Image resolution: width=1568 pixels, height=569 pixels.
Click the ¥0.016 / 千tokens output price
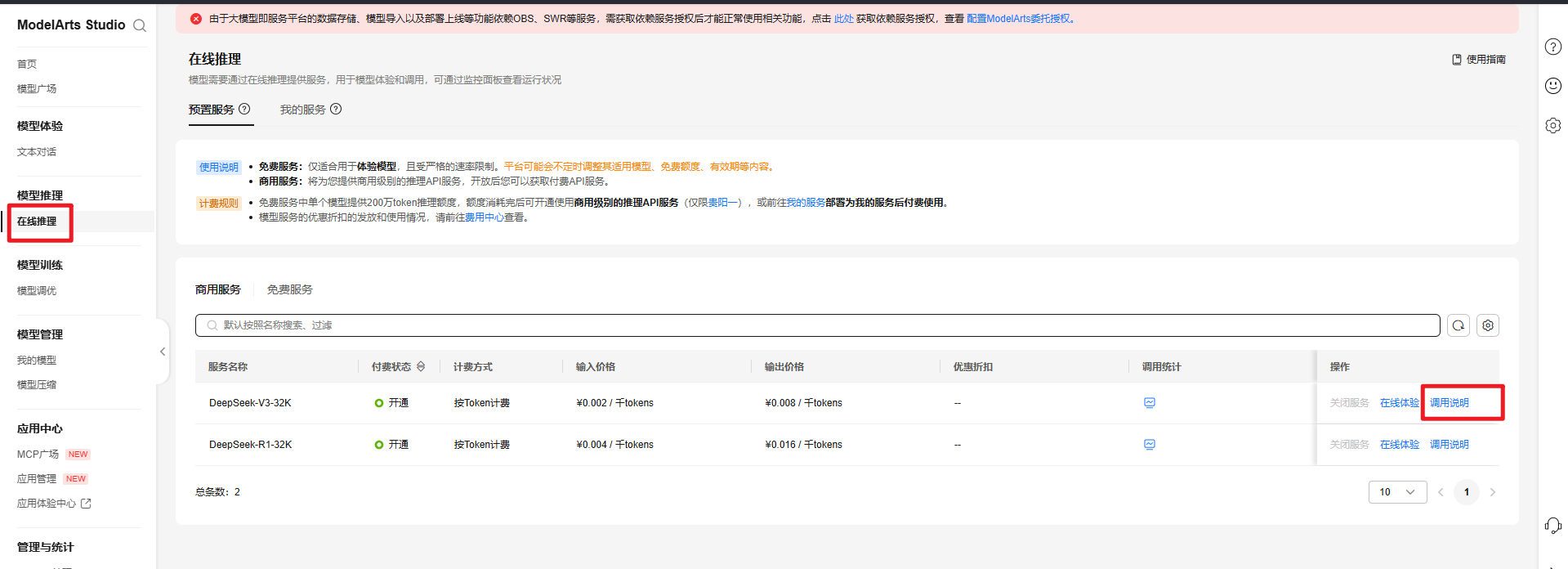click(803, 445)
